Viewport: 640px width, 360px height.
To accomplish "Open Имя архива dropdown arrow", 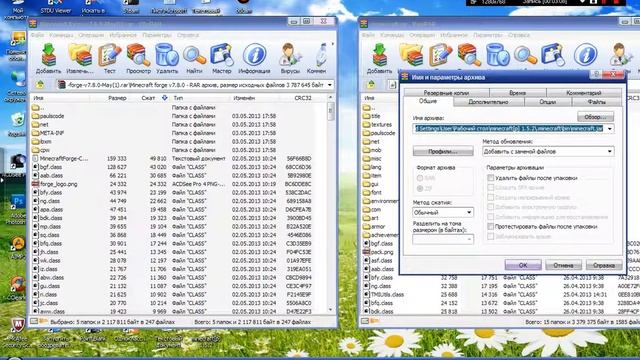I will pos(610,129).
